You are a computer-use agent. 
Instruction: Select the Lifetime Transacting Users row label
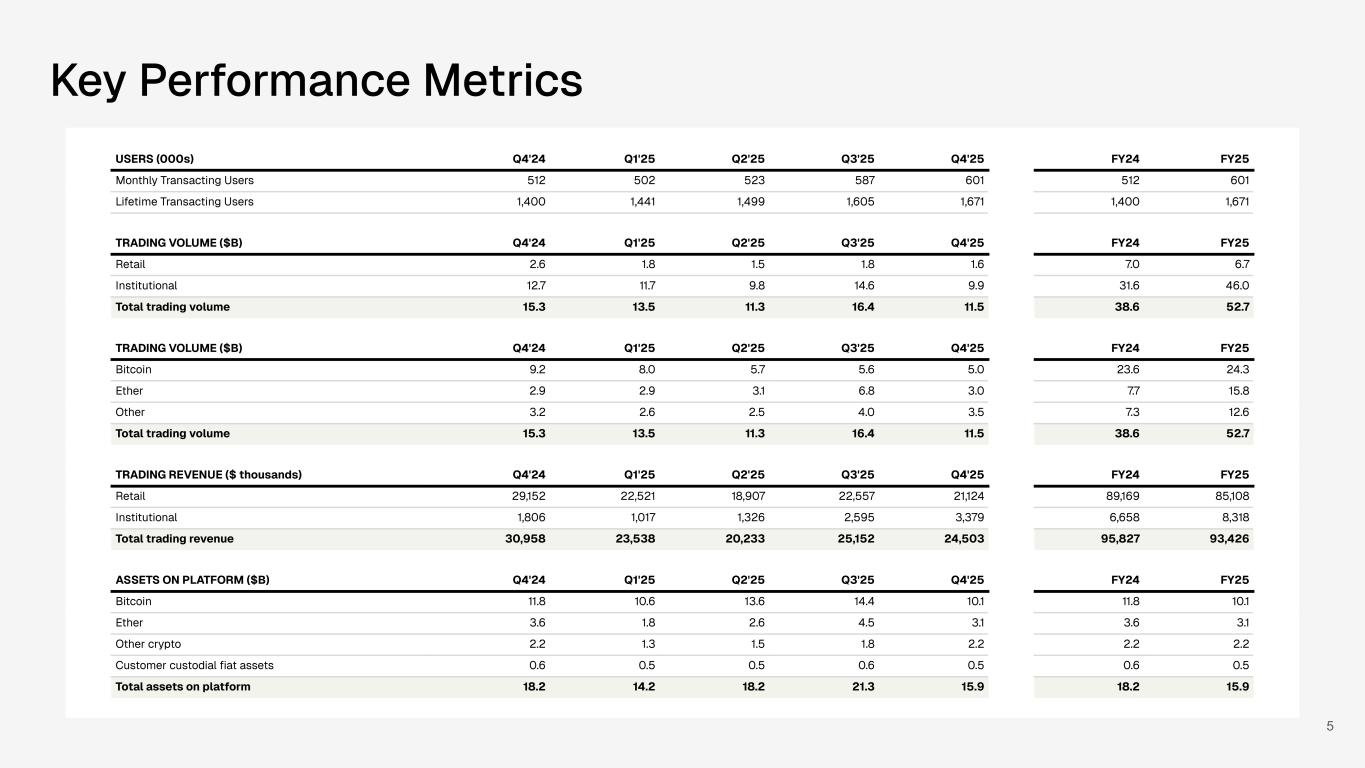click(x=184, y=202)
